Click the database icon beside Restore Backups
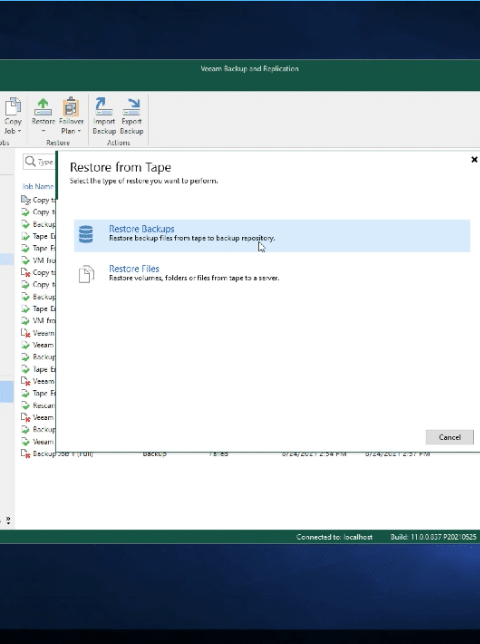Screen dimensions: 480x644 86,234
